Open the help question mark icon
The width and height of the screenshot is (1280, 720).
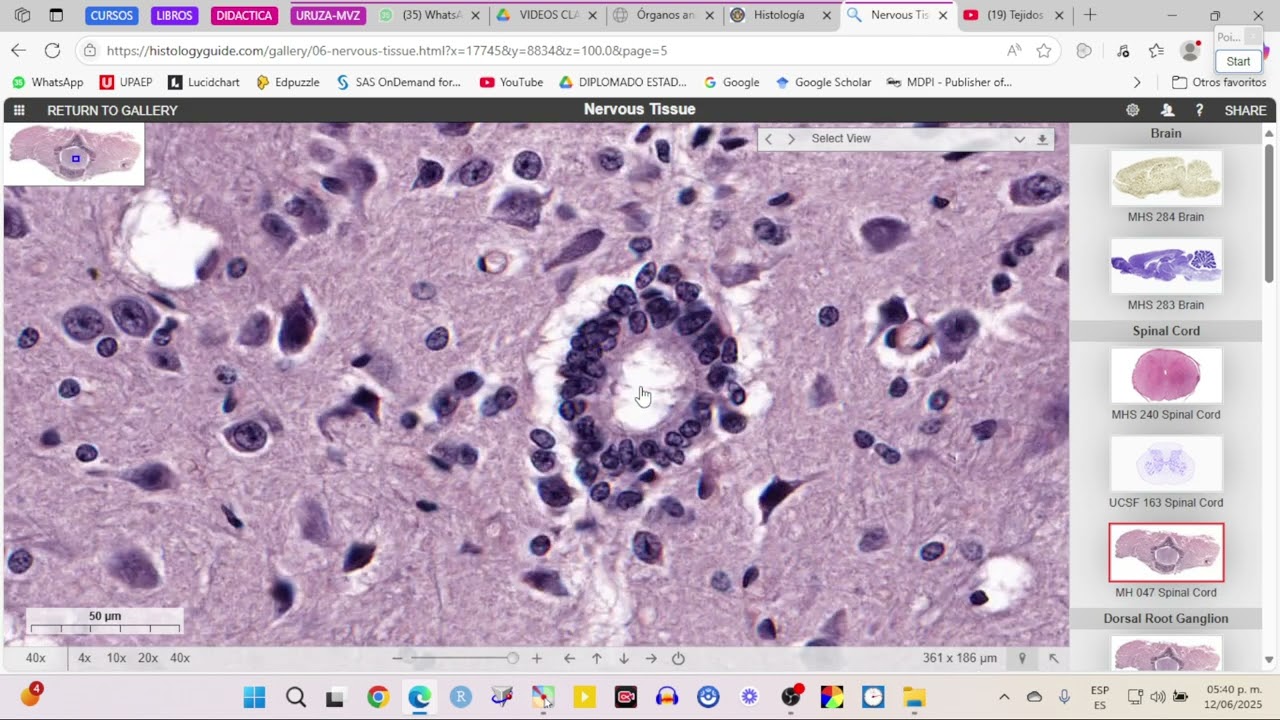coord(1199,110)
